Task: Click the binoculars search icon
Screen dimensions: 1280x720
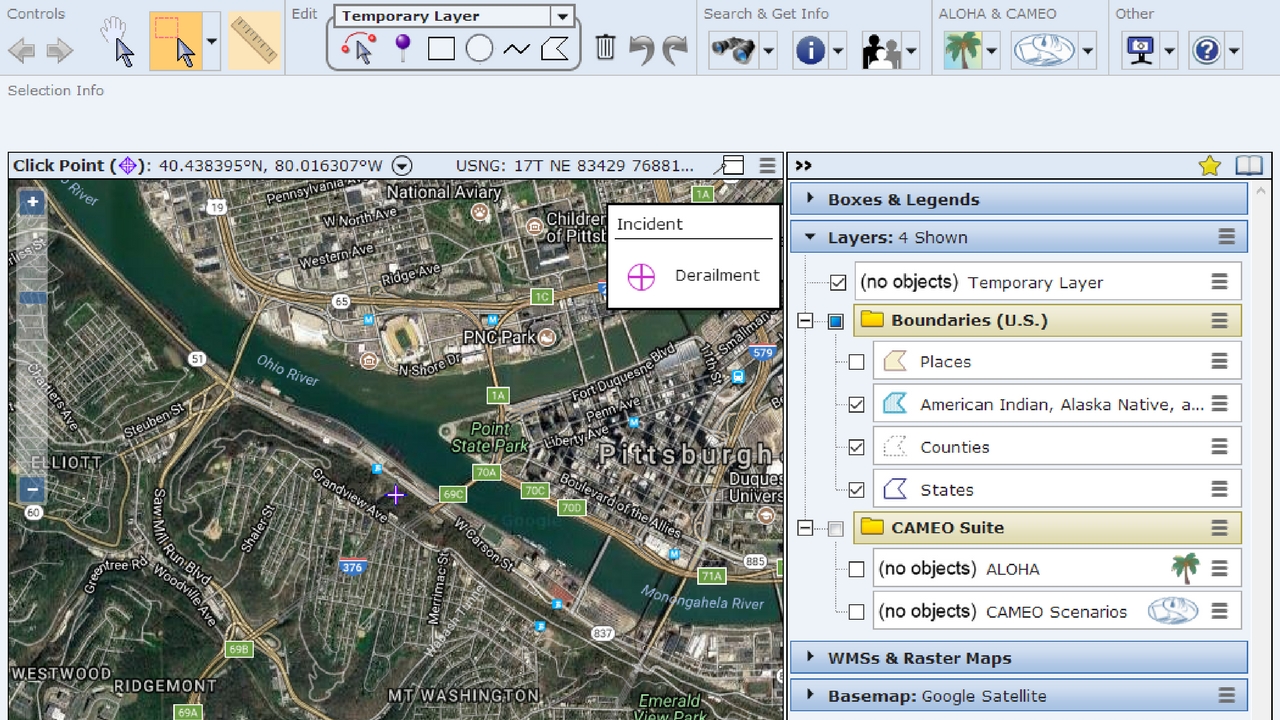Action: 732,49
